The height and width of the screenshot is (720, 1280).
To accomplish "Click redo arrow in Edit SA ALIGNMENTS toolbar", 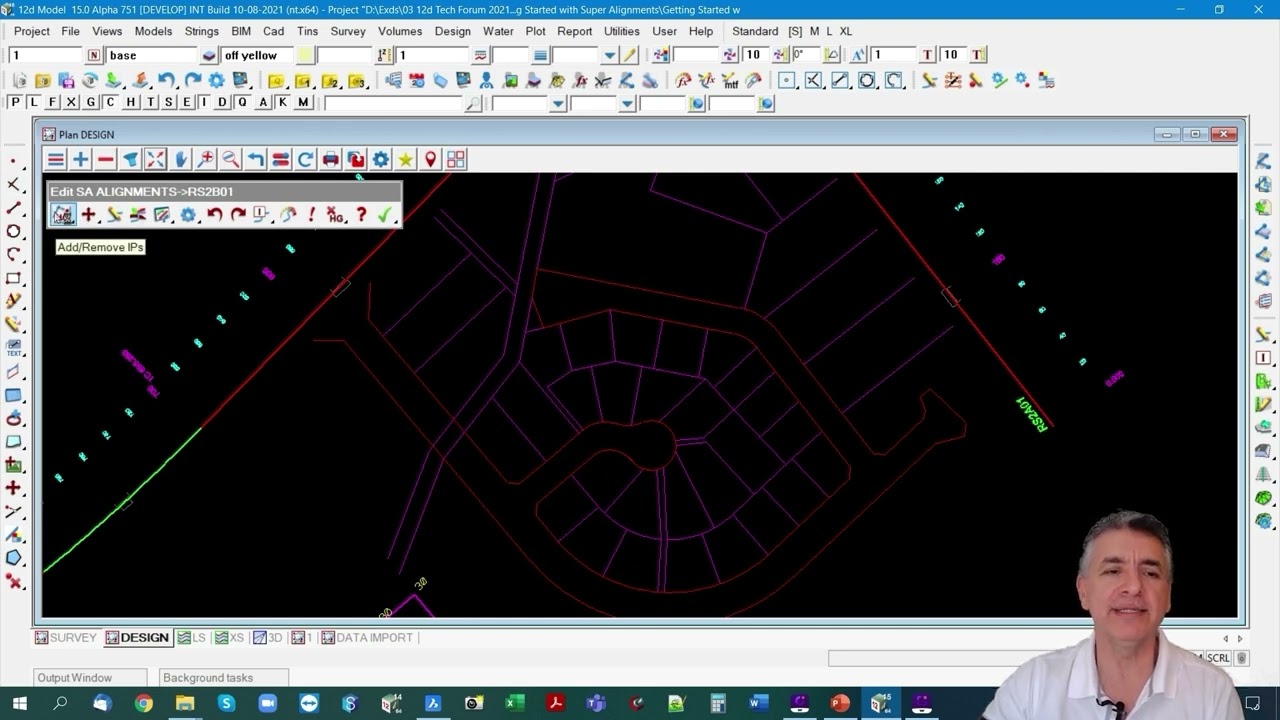I will pos(238,215).
